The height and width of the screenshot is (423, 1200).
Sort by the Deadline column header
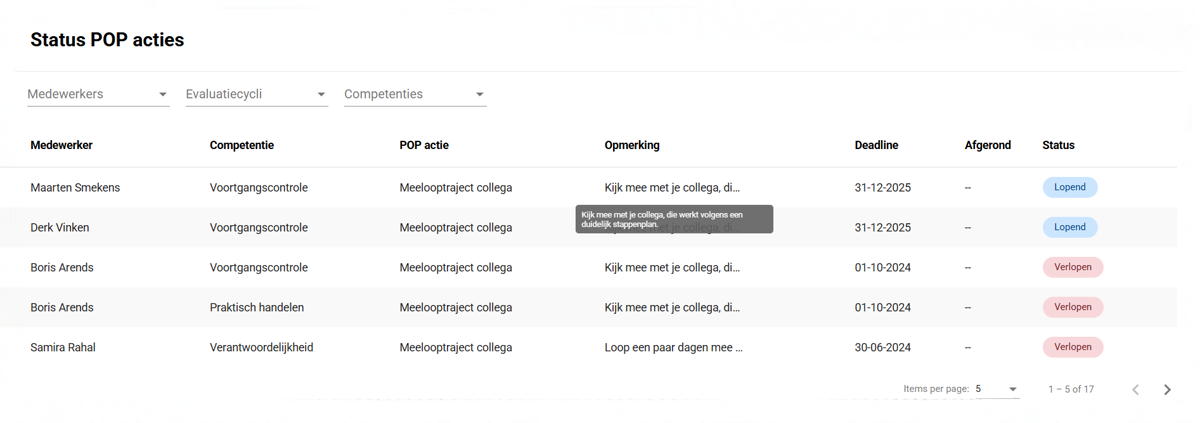point(876,145)
